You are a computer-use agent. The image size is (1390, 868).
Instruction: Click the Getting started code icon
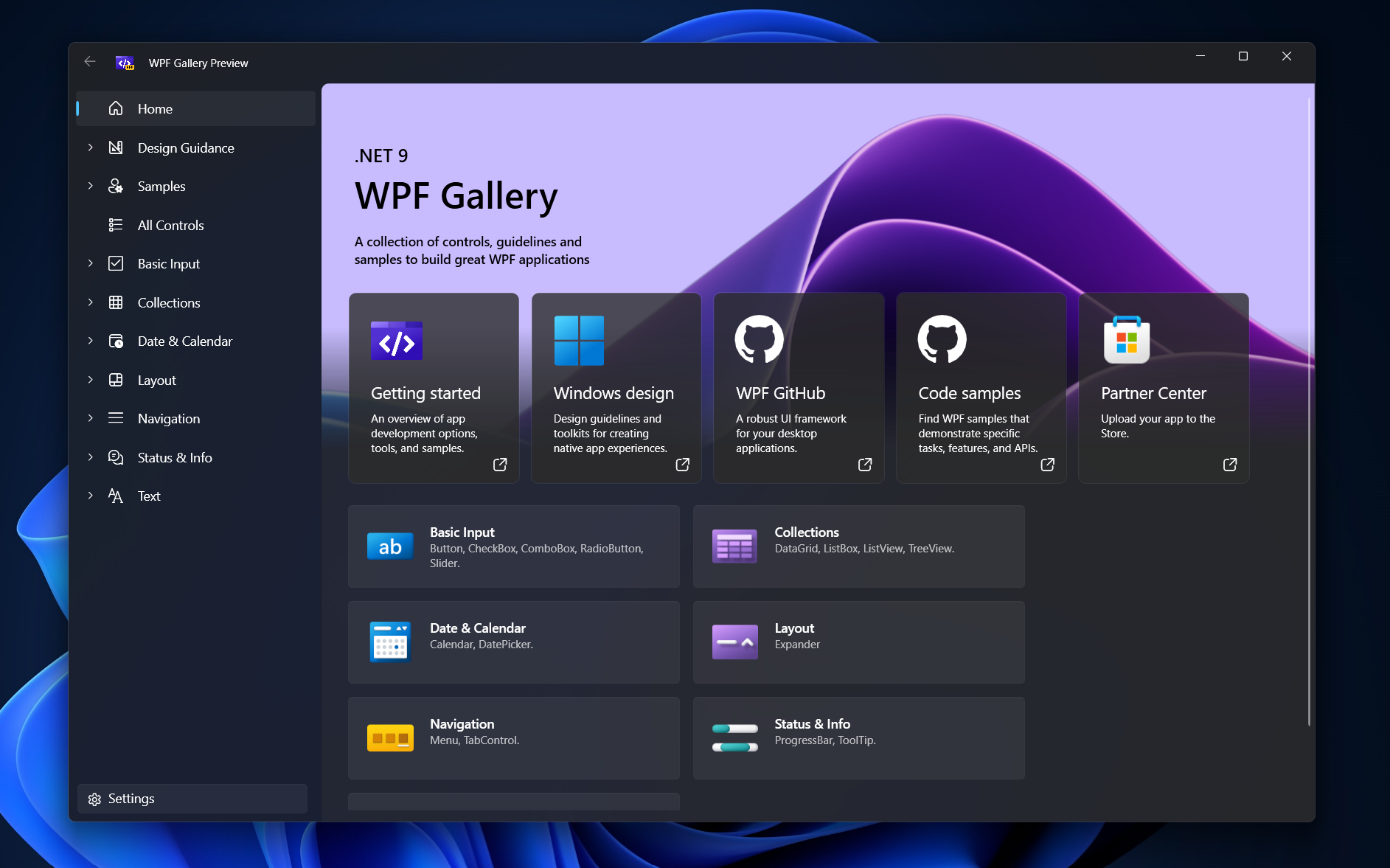(397, 340)
